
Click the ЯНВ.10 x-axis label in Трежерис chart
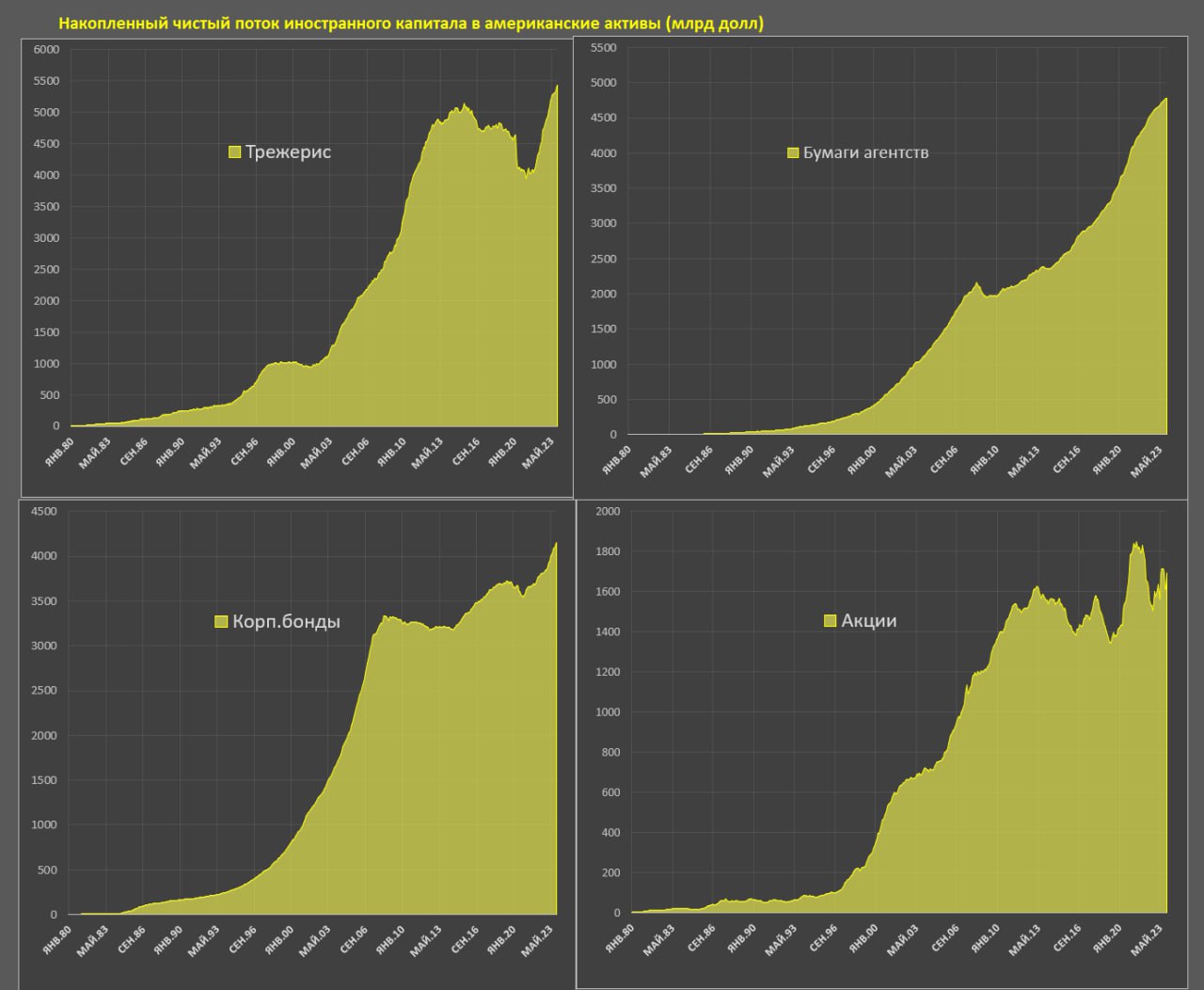[390, 453]
